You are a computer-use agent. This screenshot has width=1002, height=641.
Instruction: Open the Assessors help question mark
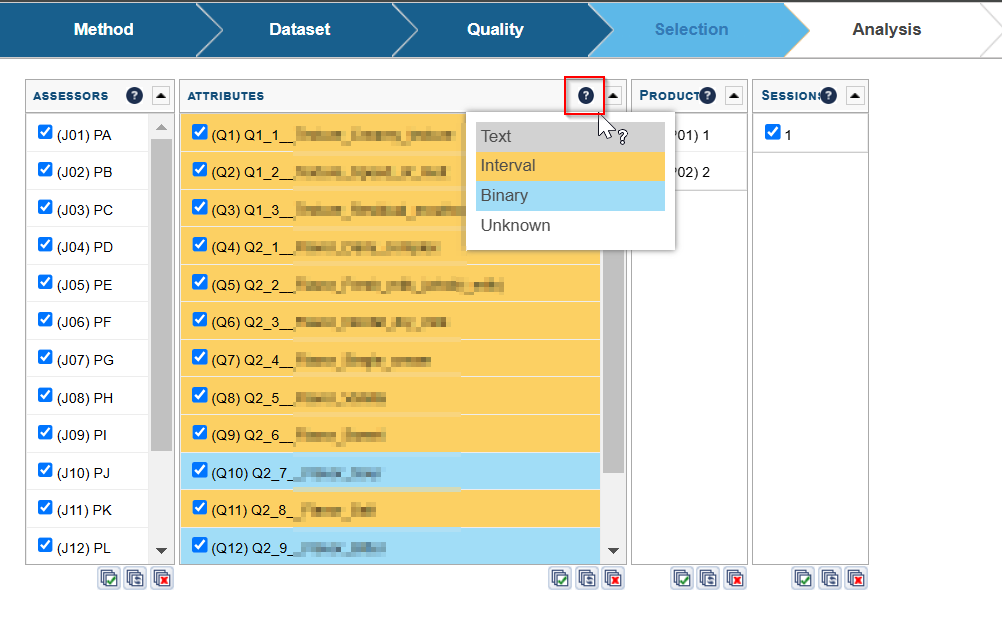(x=134, y=96)
